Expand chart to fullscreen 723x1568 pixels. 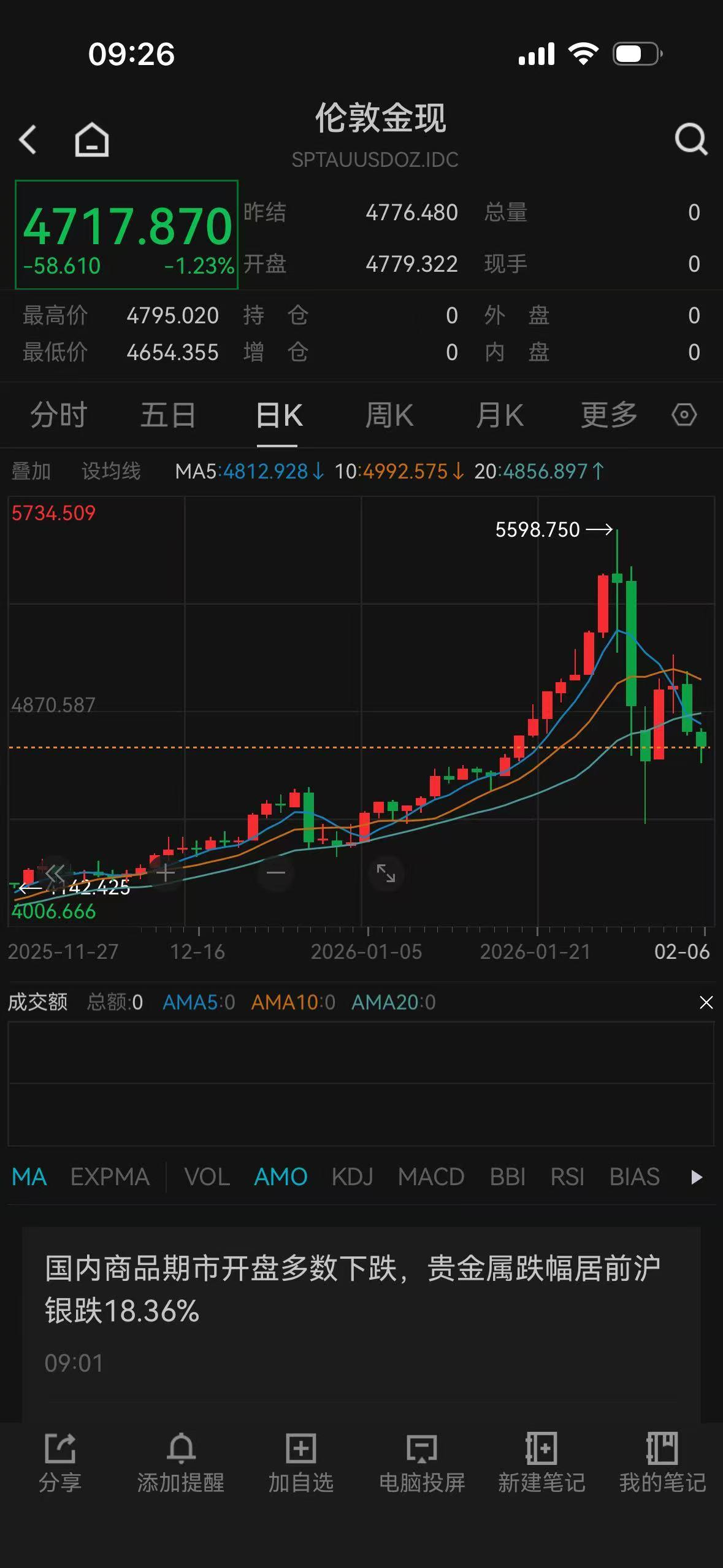[386, 873]
